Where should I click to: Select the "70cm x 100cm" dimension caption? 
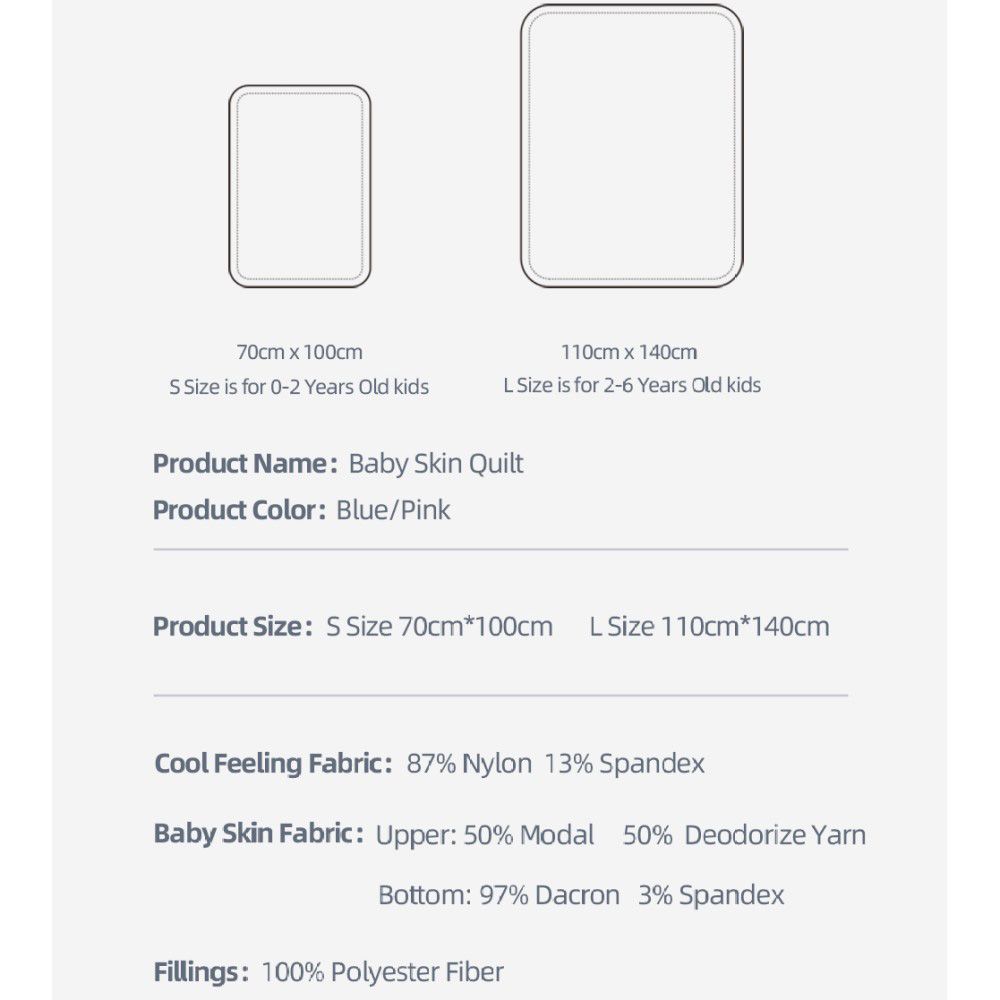[300, 352]
